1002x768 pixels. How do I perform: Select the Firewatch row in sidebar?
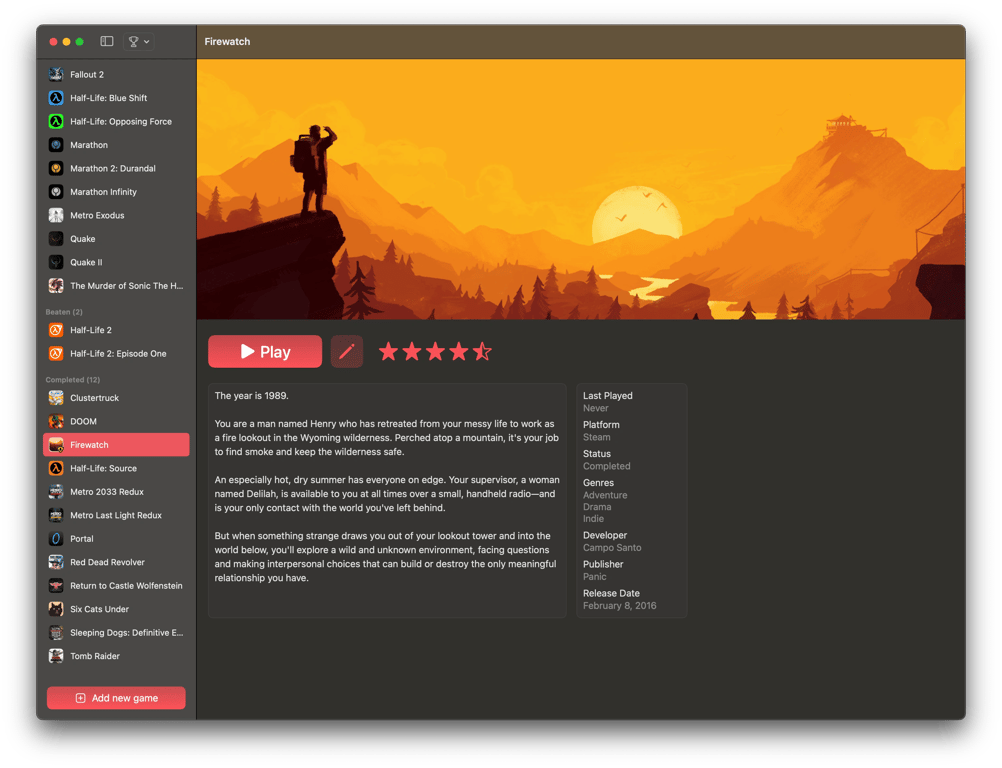click(116, 445)
